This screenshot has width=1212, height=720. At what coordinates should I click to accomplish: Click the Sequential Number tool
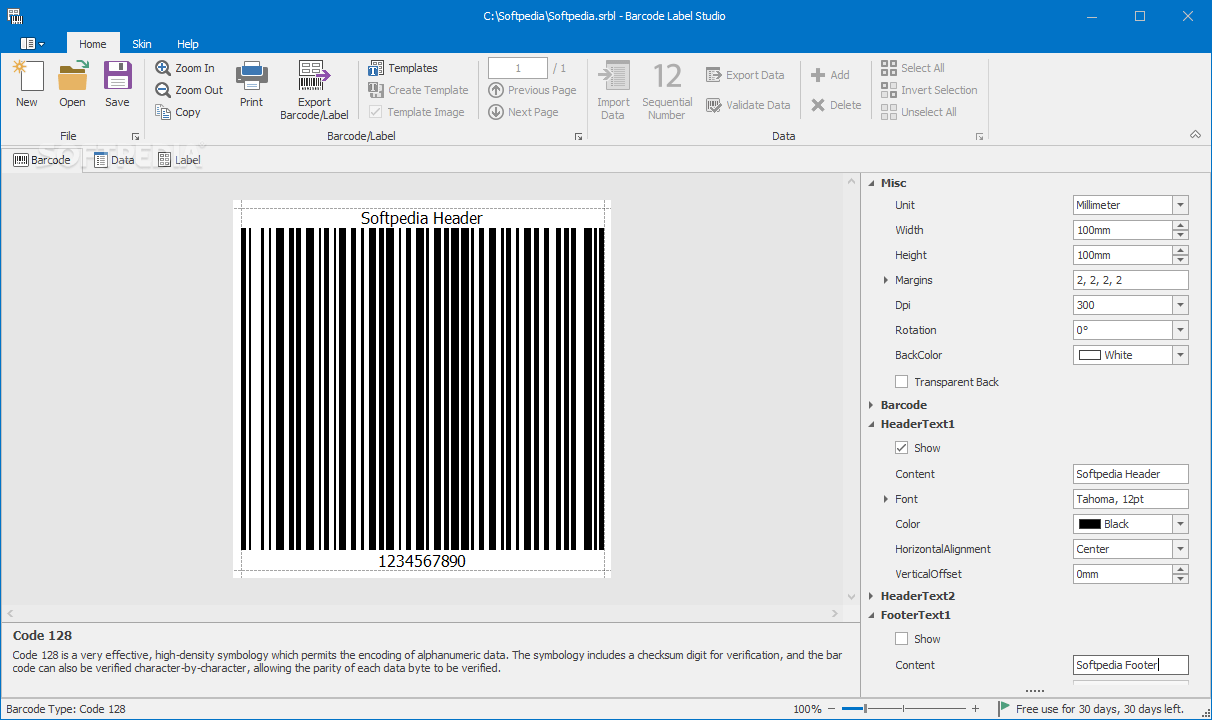click(667, 88)
